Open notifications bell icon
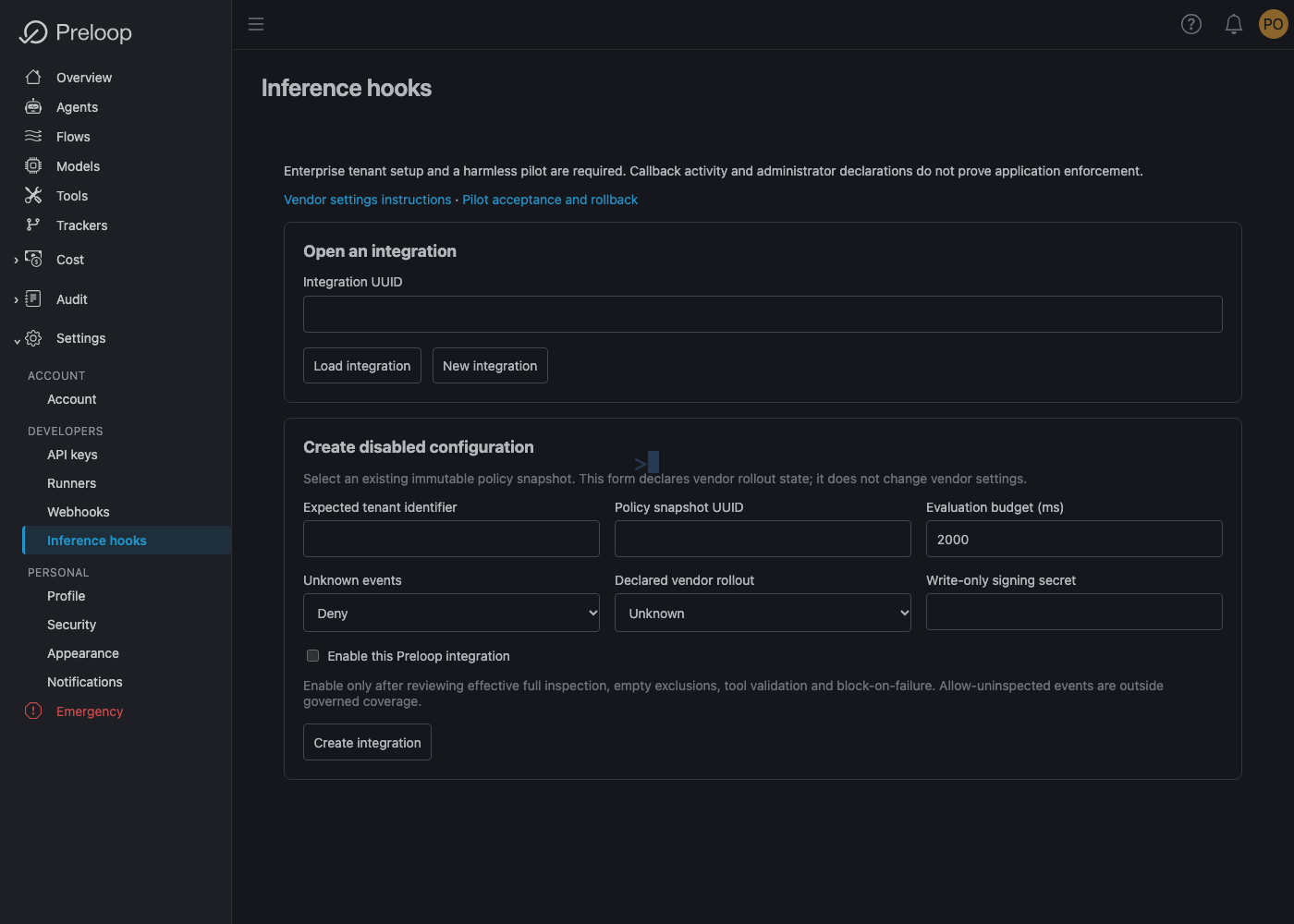Viewport: 1294px width, 924px height. click(1234, 24)
